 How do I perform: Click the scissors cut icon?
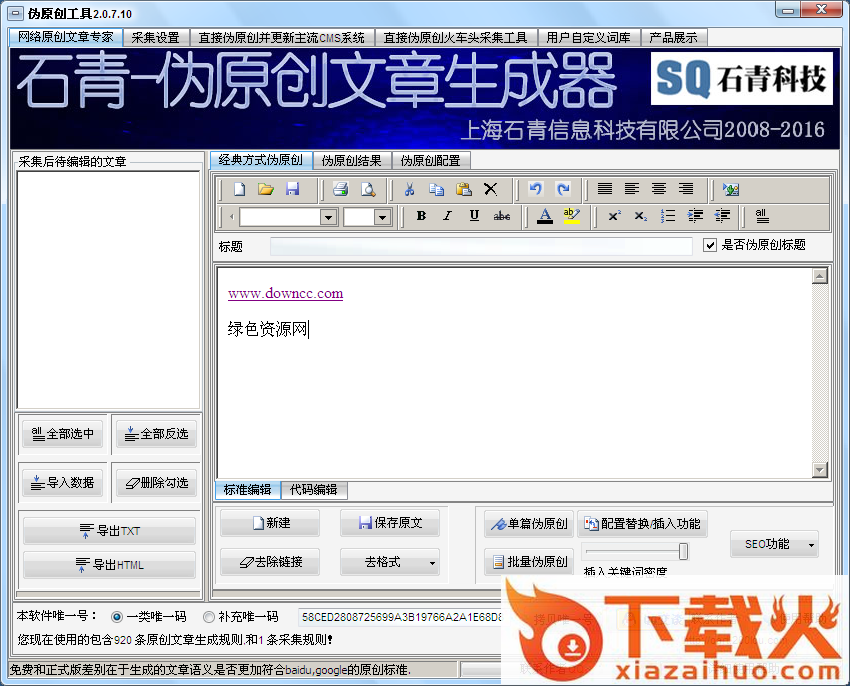pyautogui.click(x=409, y=189)
